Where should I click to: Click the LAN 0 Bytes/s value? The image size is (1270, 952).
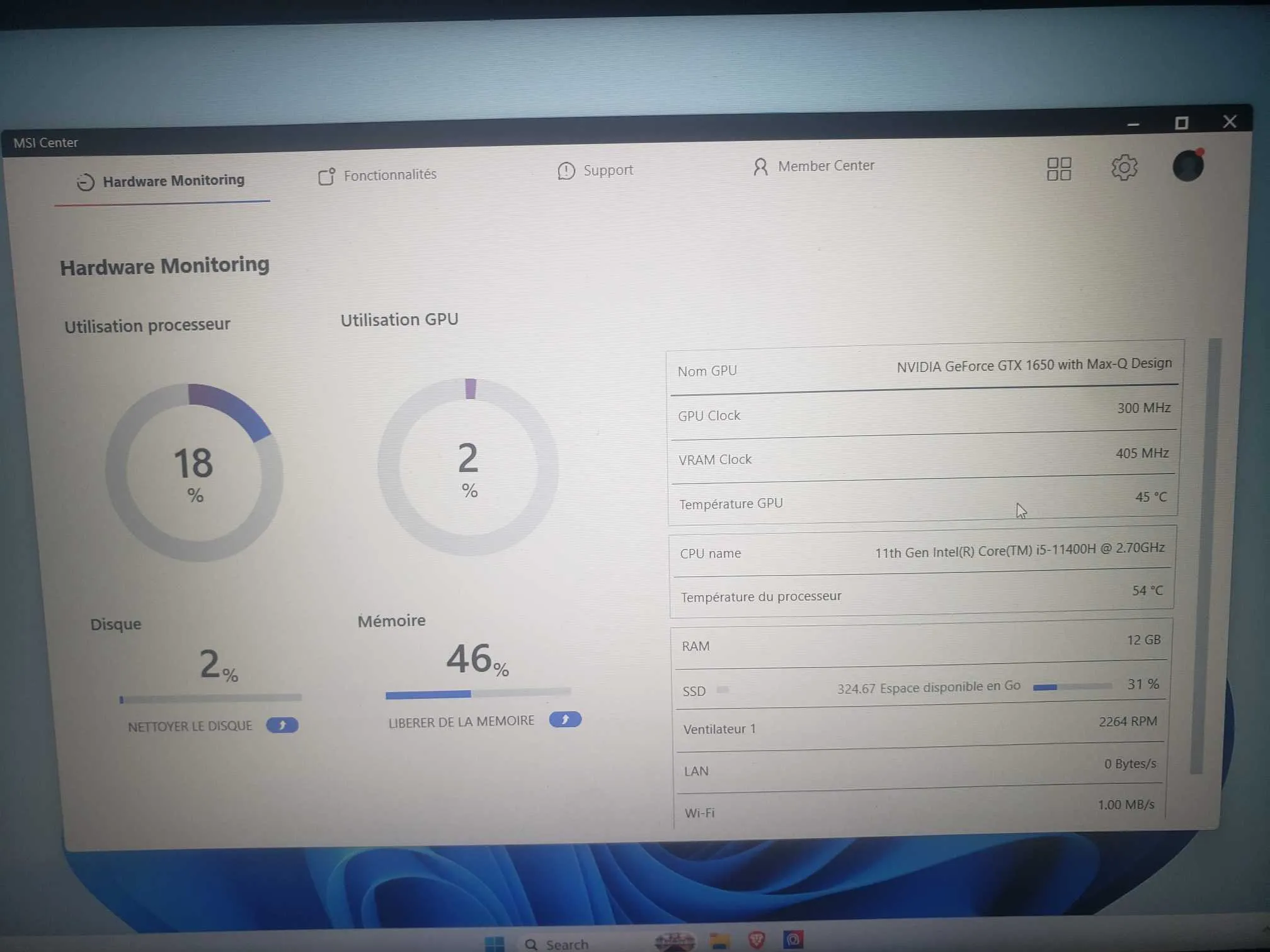click(x=1130, y=764)
